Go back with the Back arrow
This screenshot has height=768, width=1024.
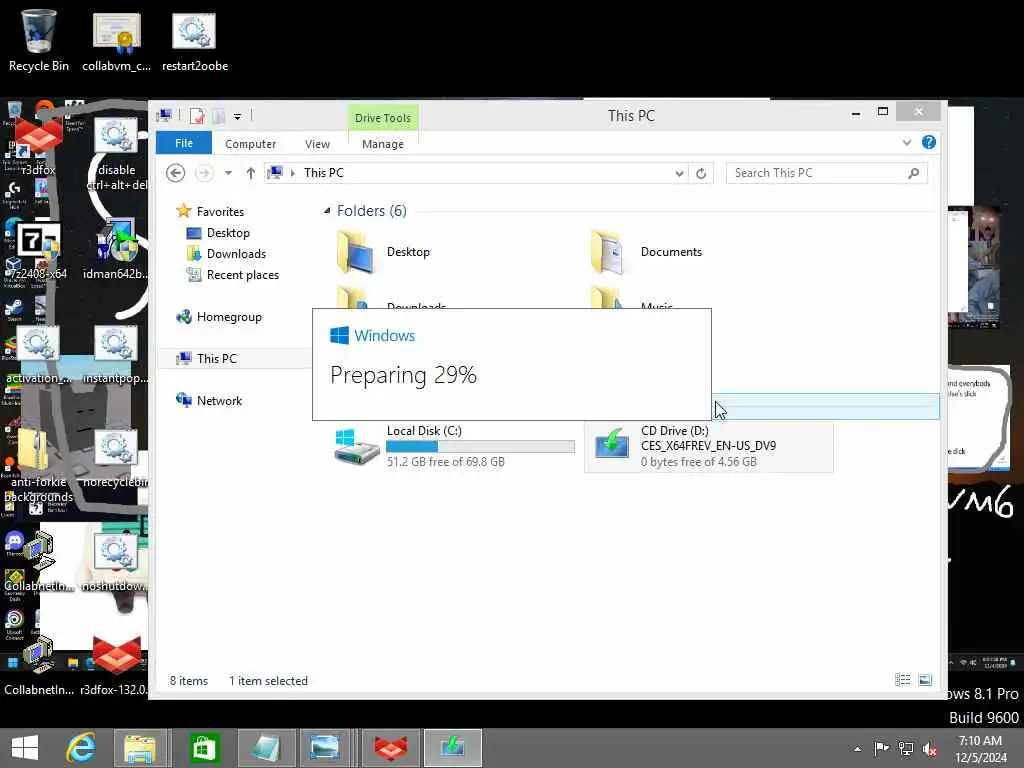point(176,173)
